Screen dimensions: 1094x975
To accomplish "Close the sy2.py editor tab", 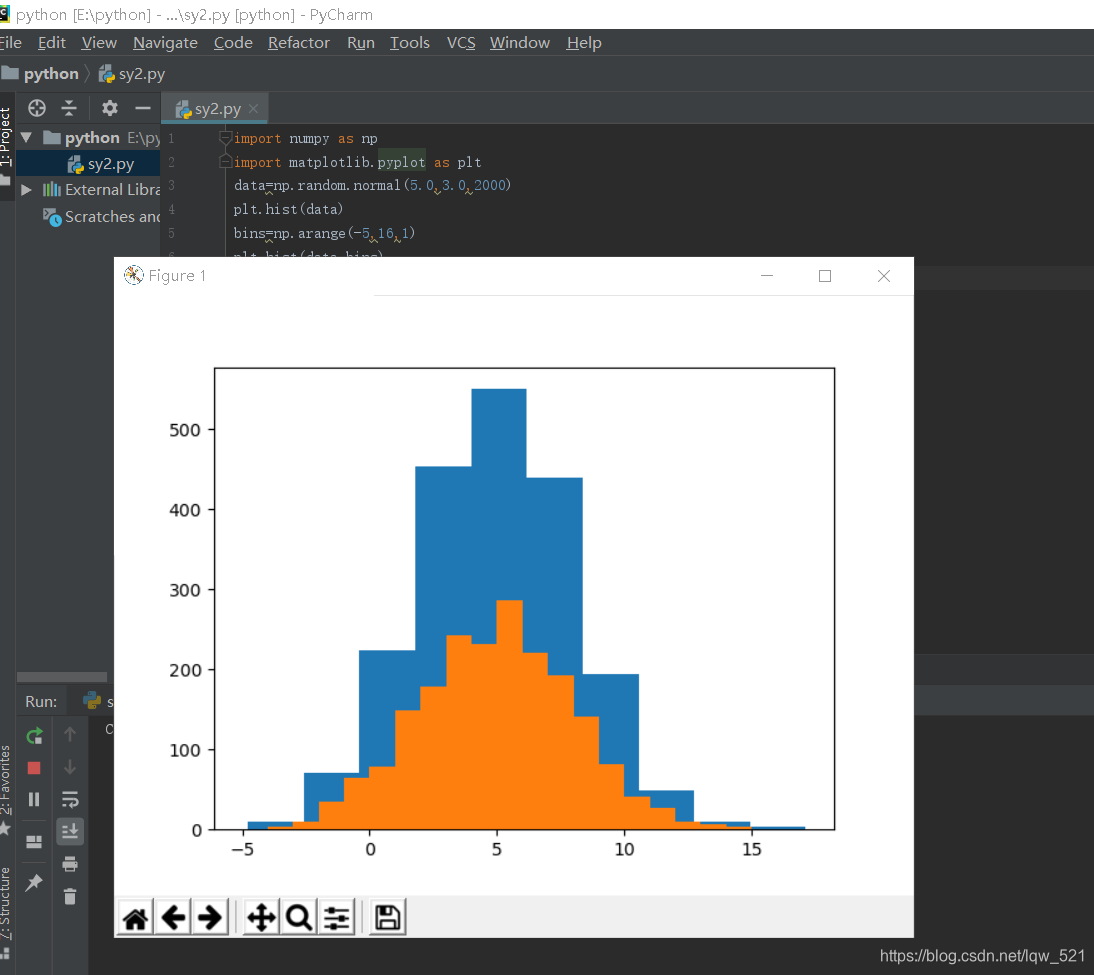I will 253,109.
